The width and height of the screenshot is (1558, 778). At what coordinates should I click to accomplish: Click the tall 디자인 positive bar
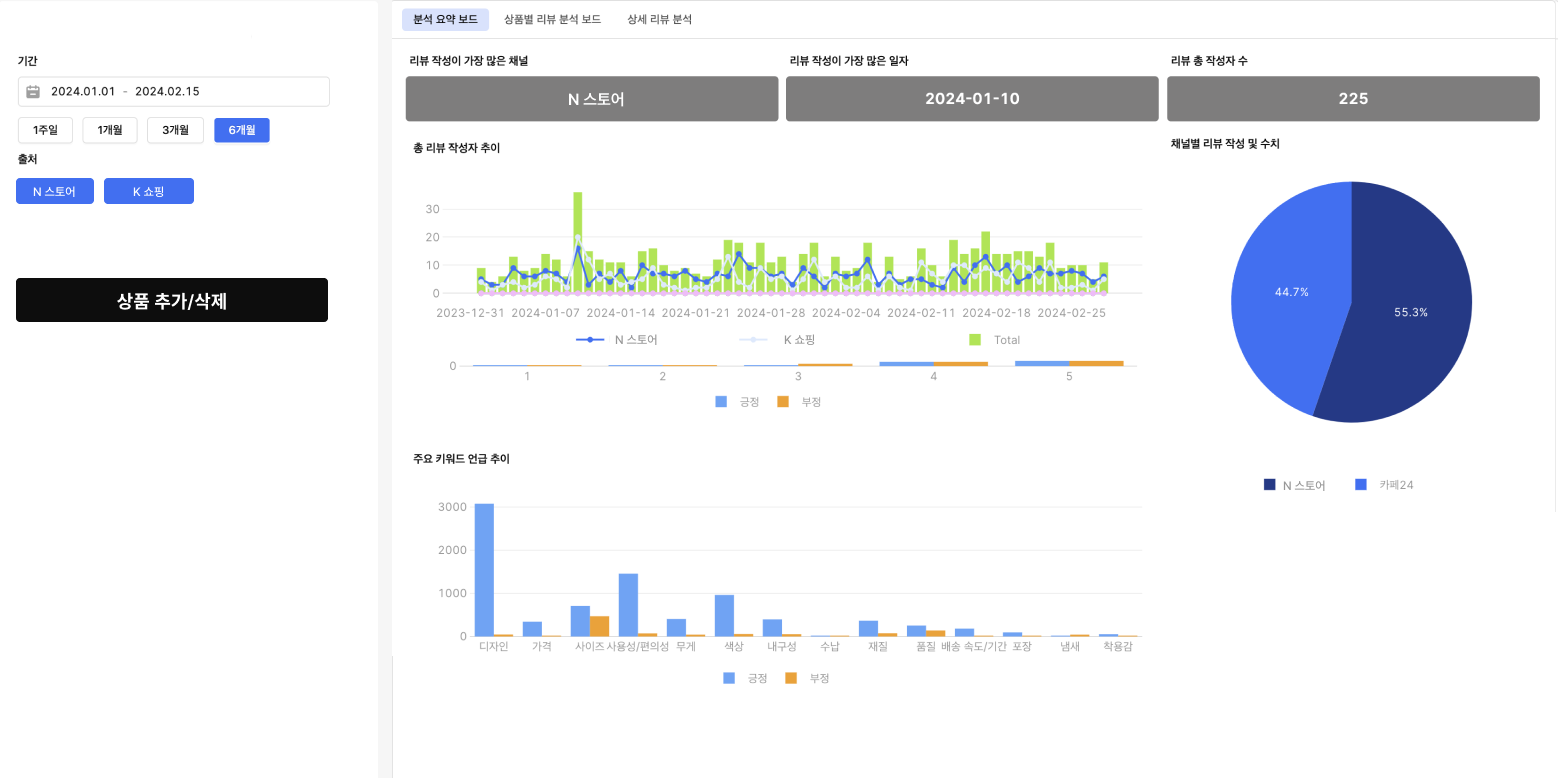tap(484, 570)
